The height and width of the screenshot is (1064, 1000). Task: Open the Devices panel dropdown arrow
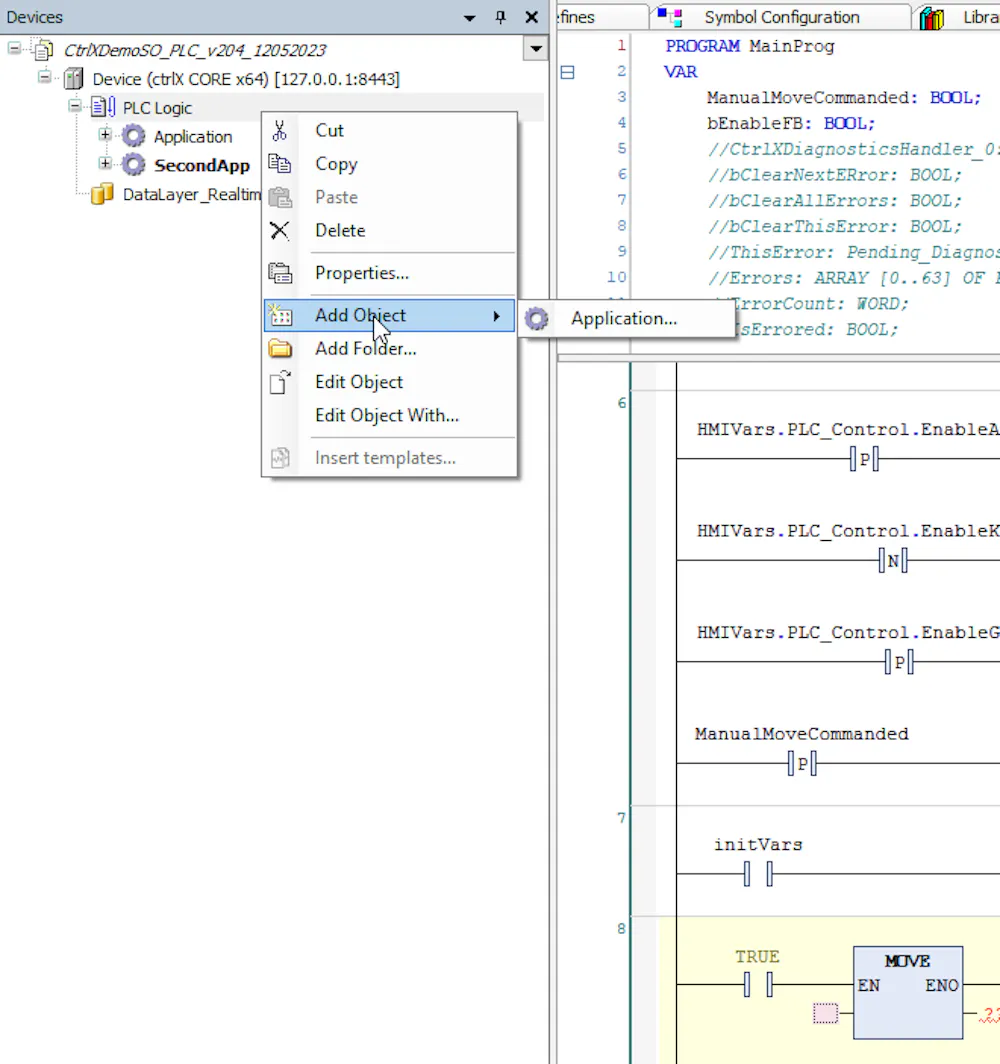click(x=469, y=18)
